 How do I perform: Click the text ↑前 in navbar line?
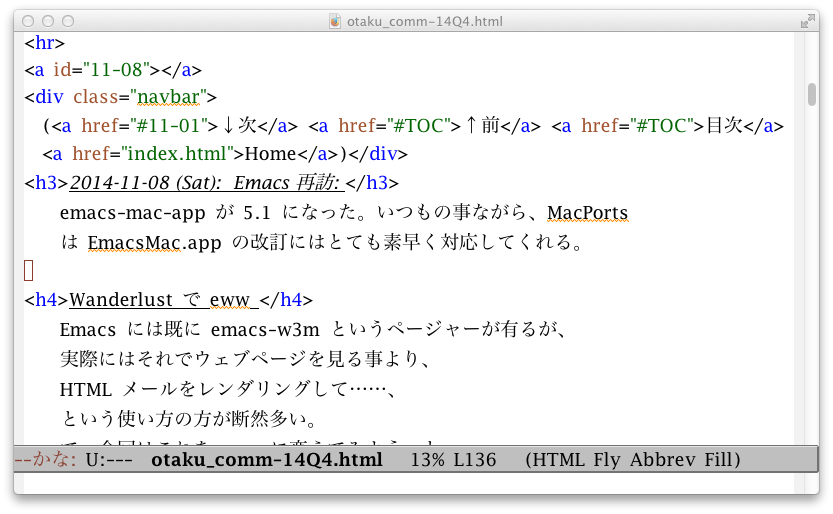[x=482, y=126]
